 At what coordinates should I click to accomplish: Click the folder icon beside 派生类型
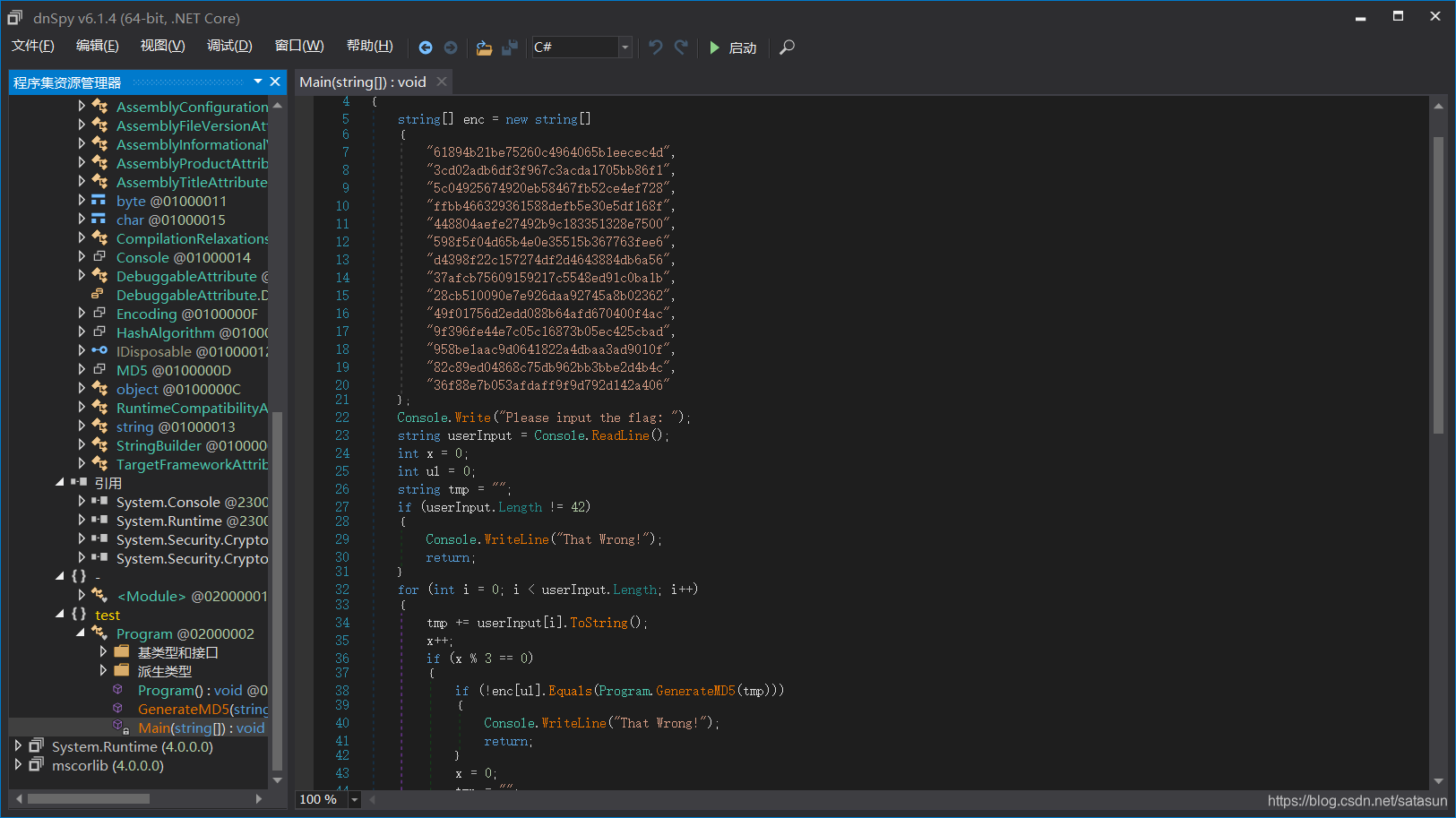(122, 671)
